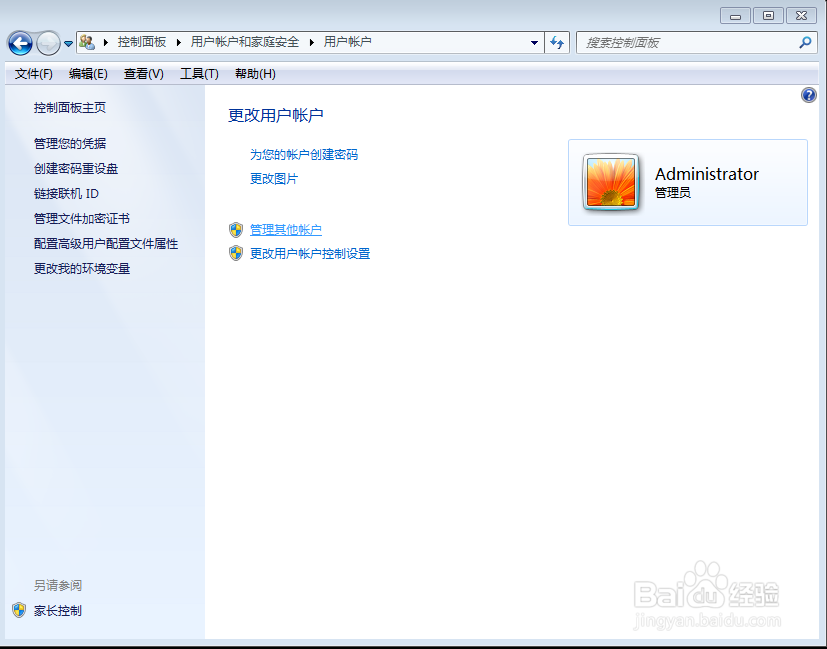This screenshot has height=649, width=827.
Task: Open the 工具(T) menu
Action: pos(199,74)
